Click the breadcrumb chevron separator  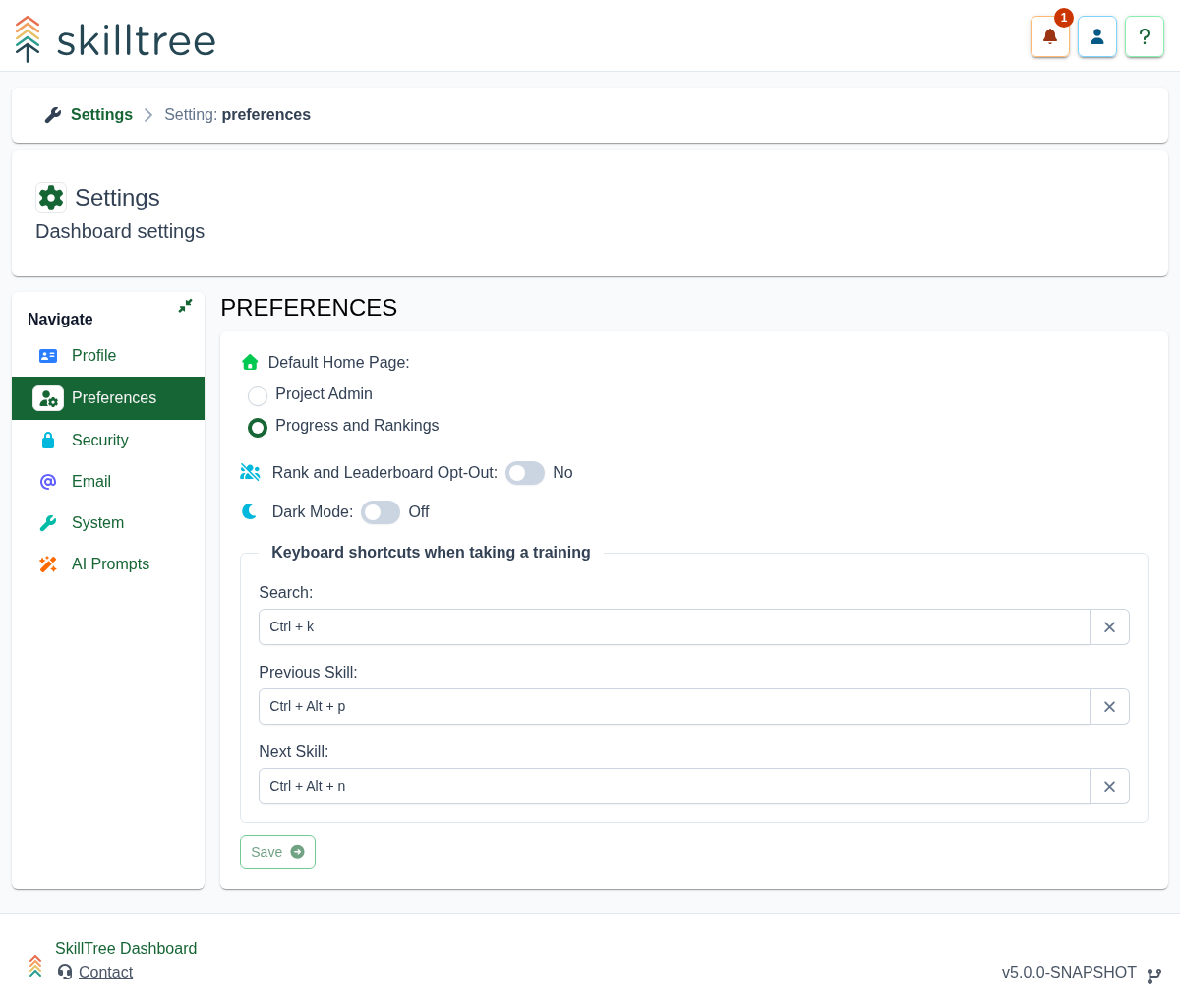(148, 115)
